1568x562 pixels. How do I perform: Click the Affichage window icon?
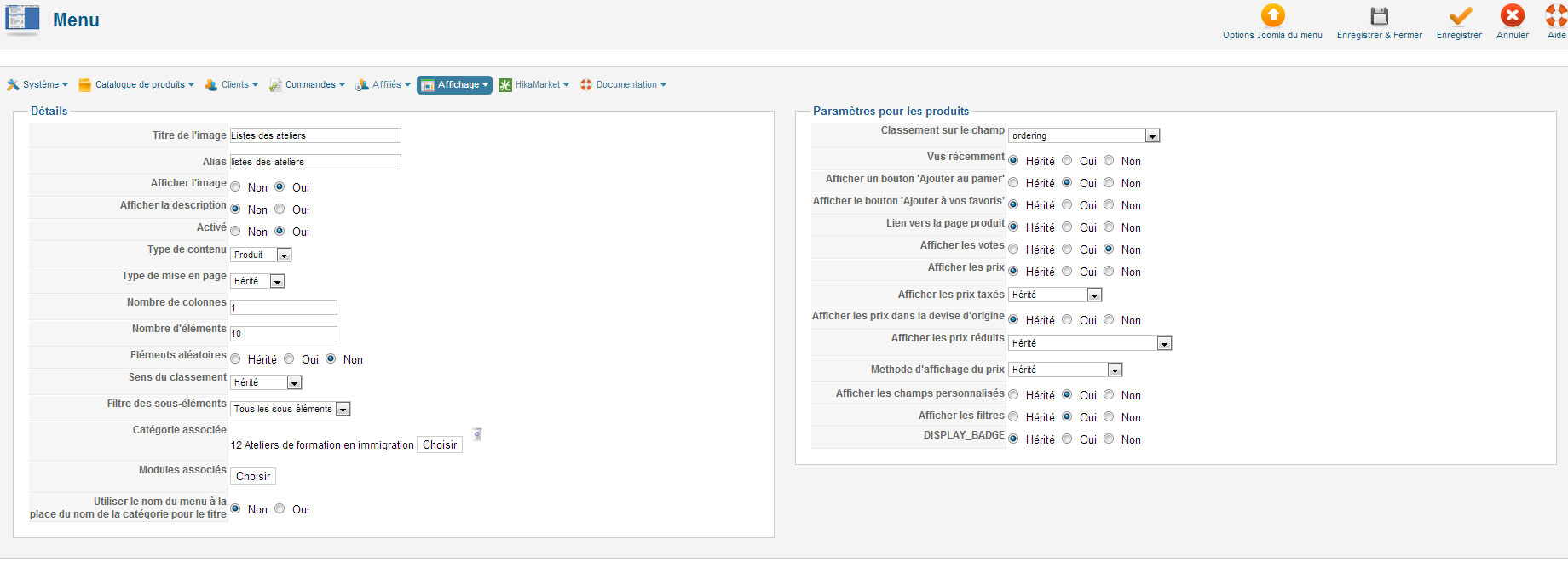pyautogui.click(x=428, y=84)
